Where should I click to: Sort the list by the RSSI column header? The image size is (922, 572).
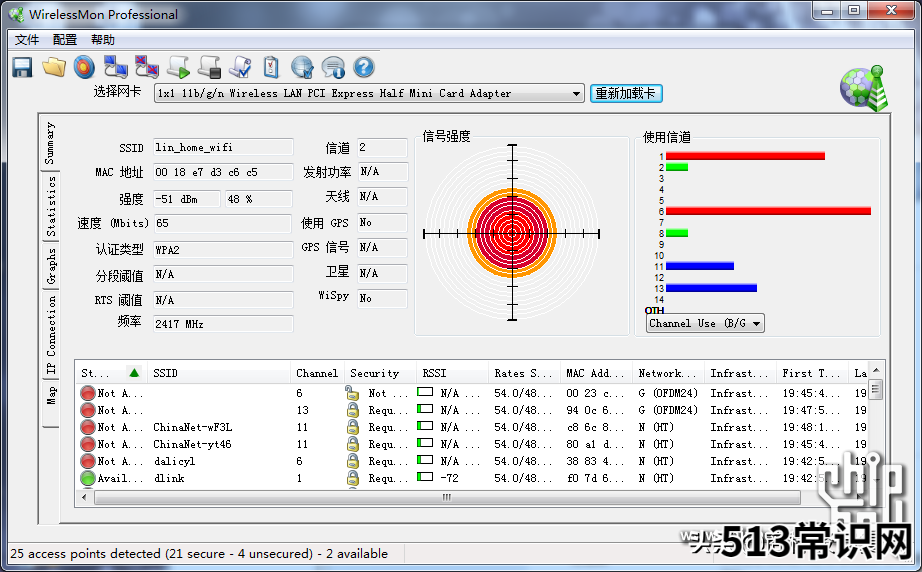tap(452, 373)
